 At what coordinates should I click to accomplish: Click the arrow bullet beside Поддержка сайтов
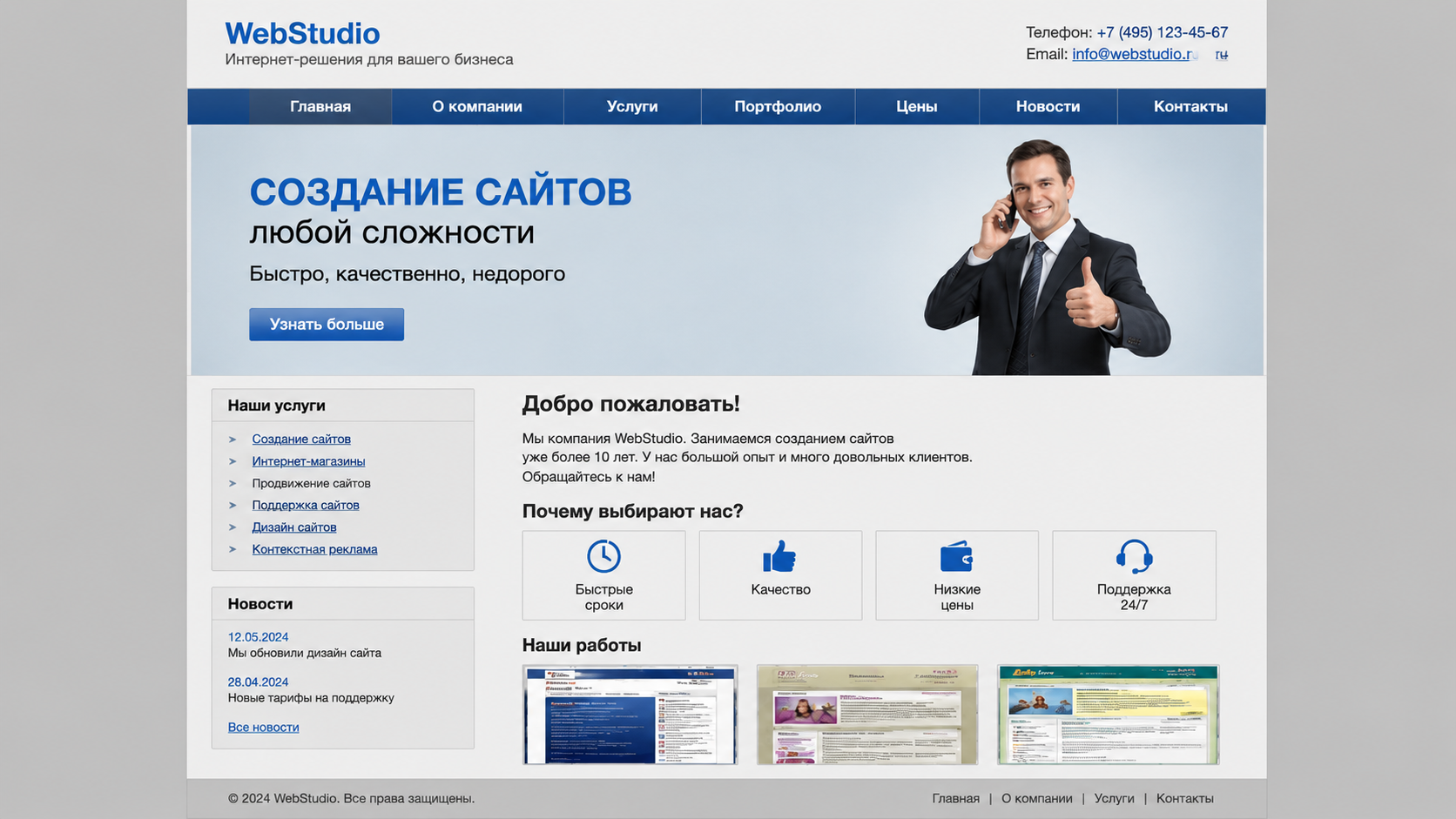click(x=233, y=506)
